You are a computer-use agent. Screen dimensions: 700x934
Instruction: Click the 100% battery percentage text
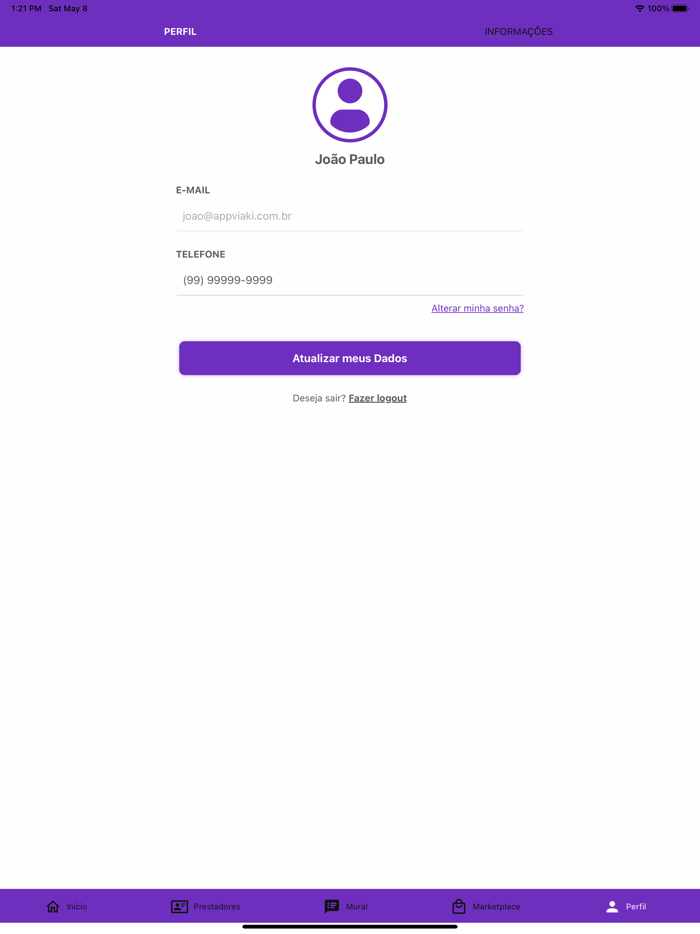tap(660, 8)
